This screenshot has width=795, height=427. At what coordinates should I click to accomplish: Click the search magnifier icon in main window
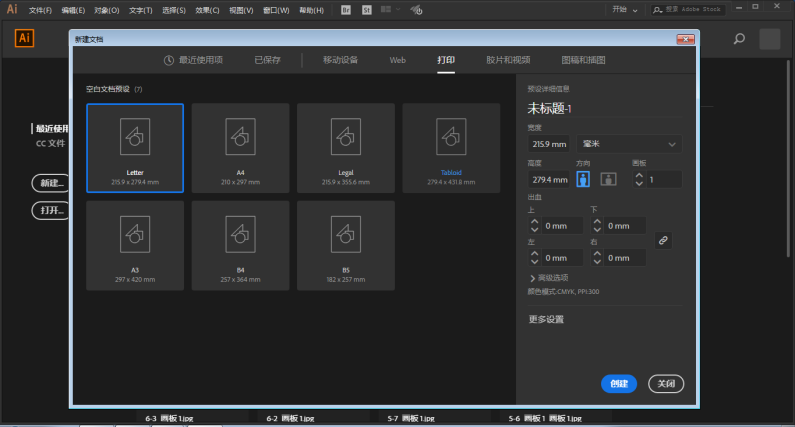(x=739, y=39)
